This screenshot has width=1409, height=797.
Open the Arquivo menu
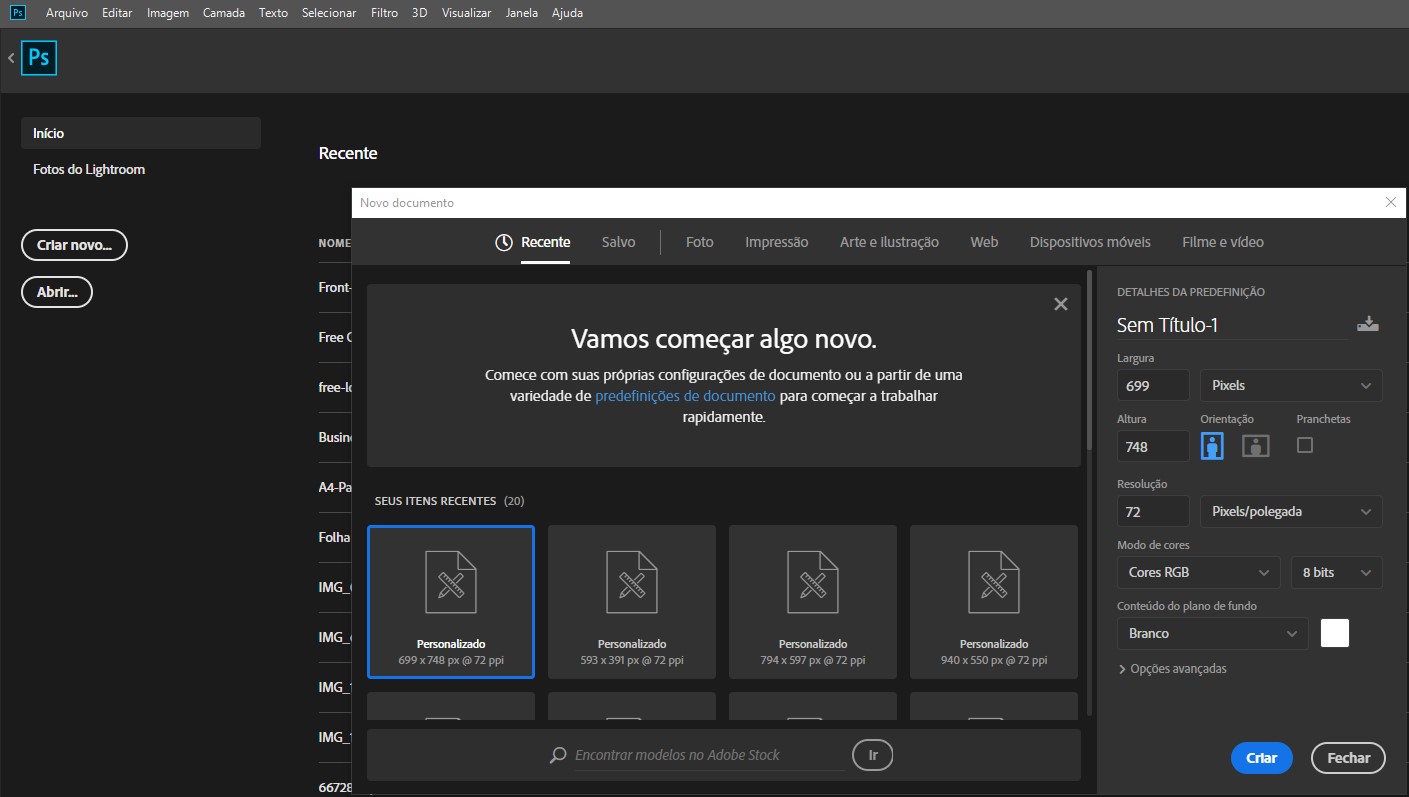coord(67,13)
